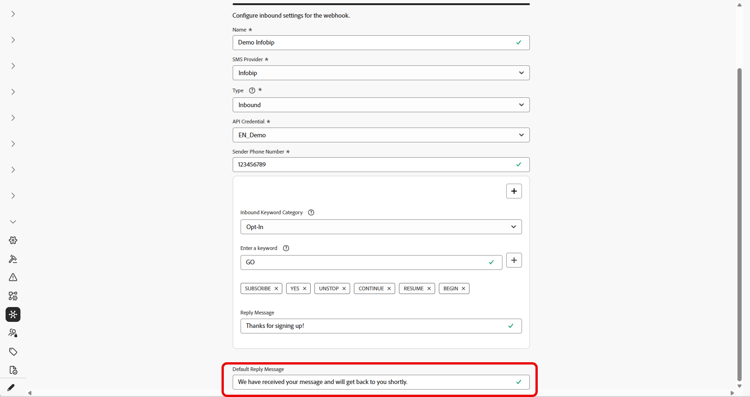Open the tag icon in sidebar
Viewport: 750px width, 397px height.
click(x=13, y=352)
